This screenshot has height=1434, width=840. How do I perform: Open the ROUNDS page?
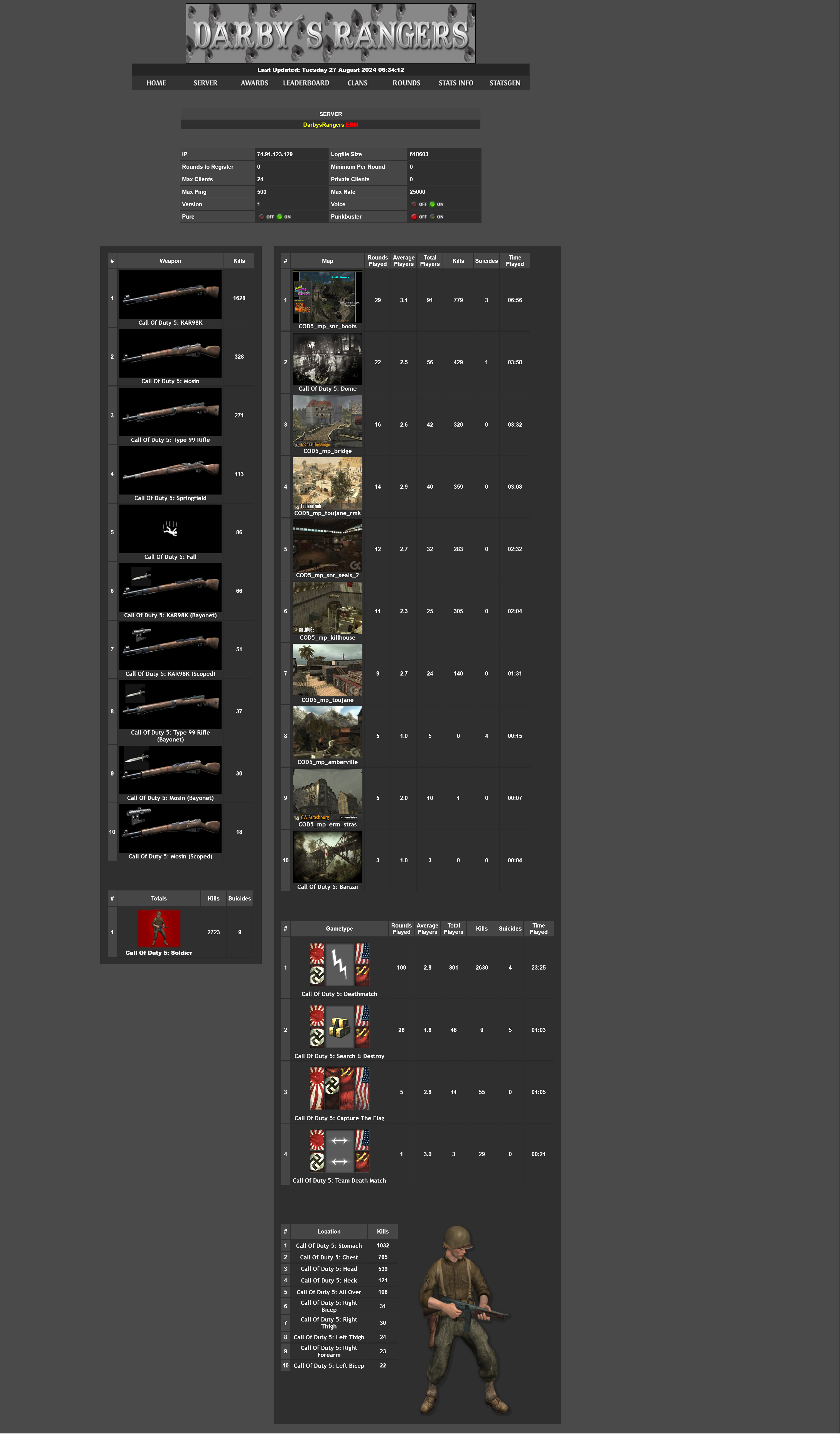click(x=407, y=83)
